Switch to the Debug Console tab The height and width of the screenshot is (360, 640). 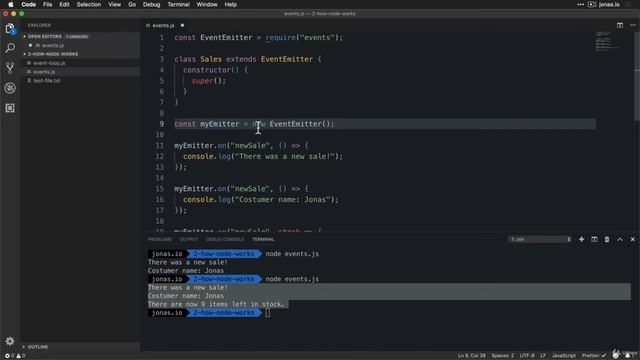[x=225, y=239]
